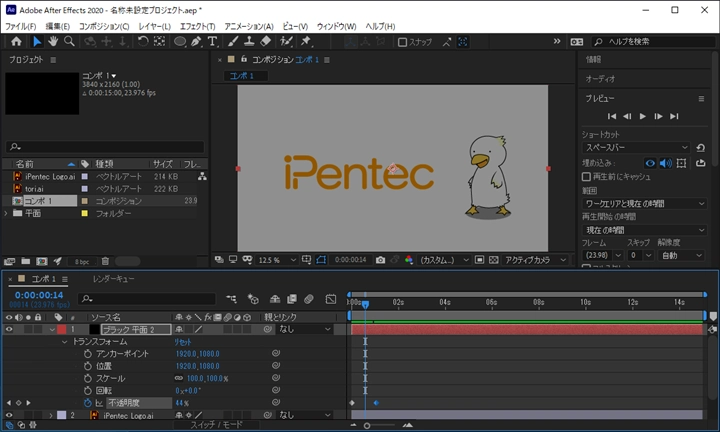This screenshot has height=432, width=720.
Task: Pick the Horizontal Type tool
Action: 212,42
